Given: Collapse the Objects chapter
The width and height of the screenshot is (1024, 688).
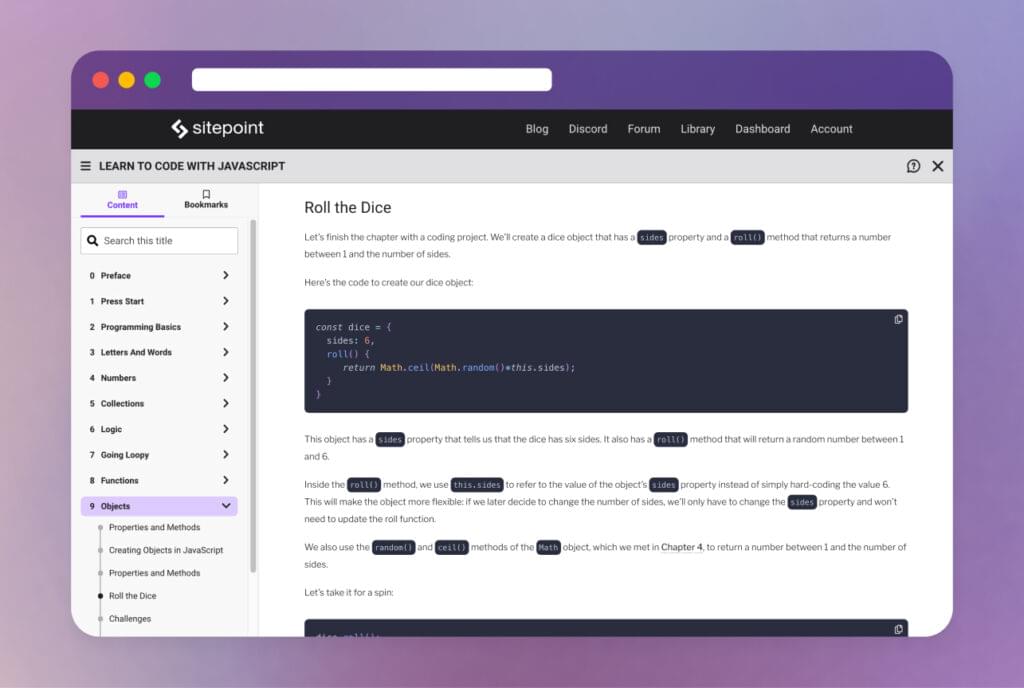Looking at the screenshot, I should coord(227,506).
